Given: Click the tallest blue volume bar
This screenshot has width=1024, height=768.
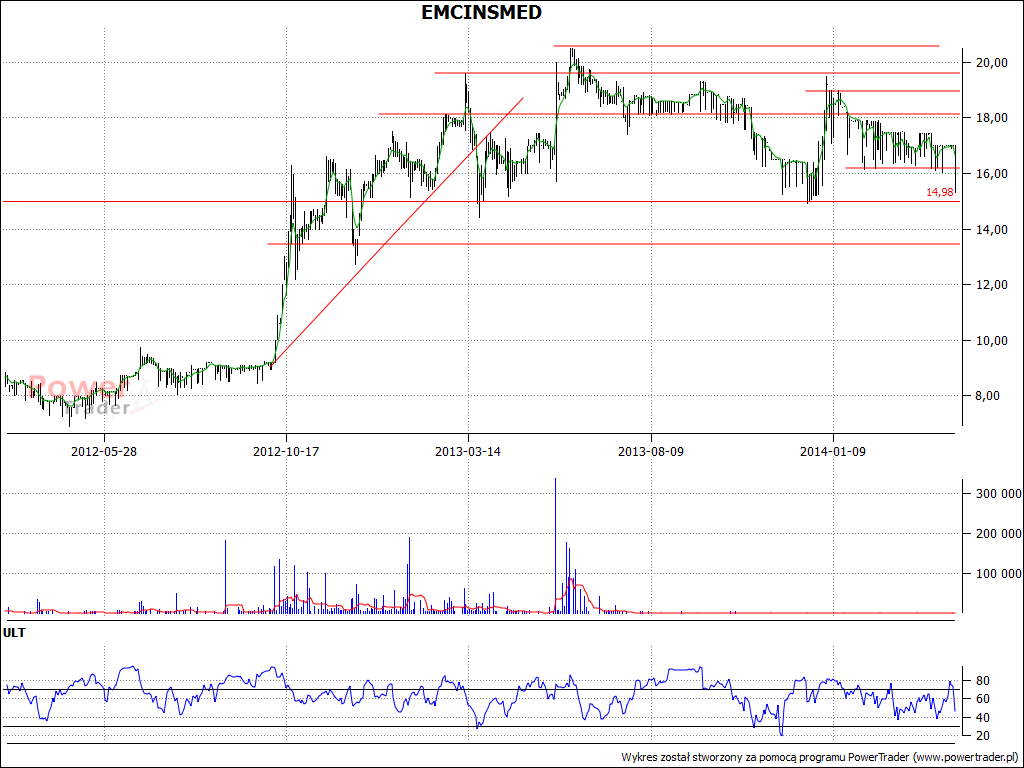Looking at the screenshot, I should pos(555,545).
